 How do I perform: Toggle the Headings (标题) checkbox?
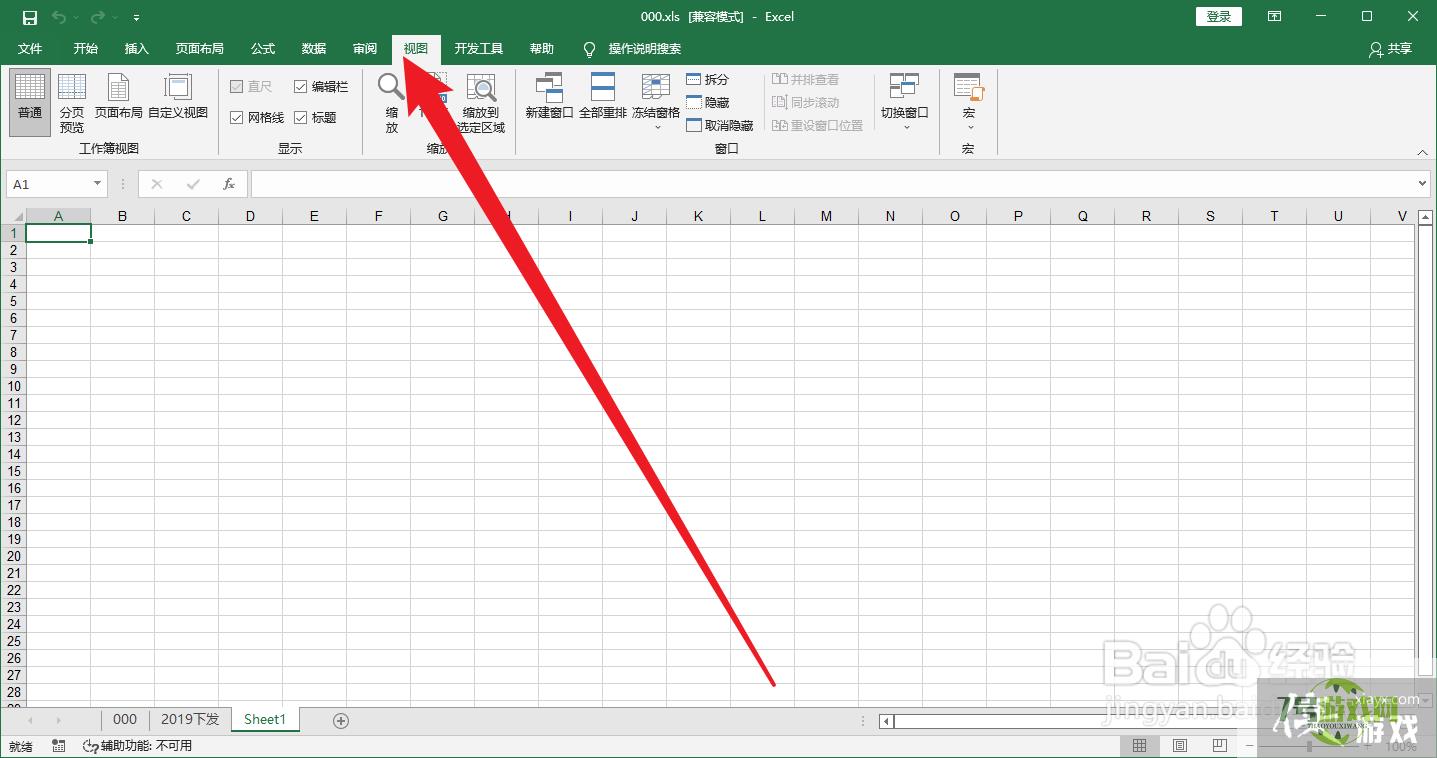pyautogui.click(x=300, y=117)
